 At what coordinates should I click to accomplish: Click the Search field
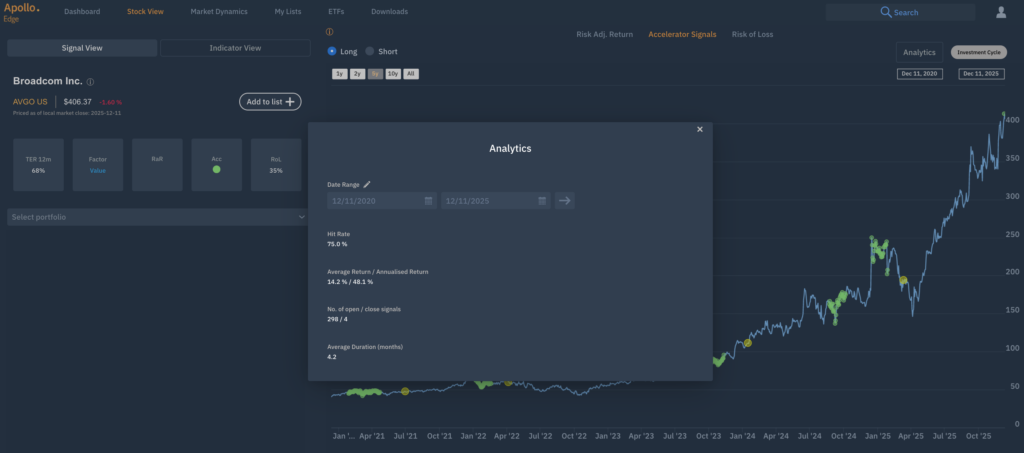click(900, 12)
